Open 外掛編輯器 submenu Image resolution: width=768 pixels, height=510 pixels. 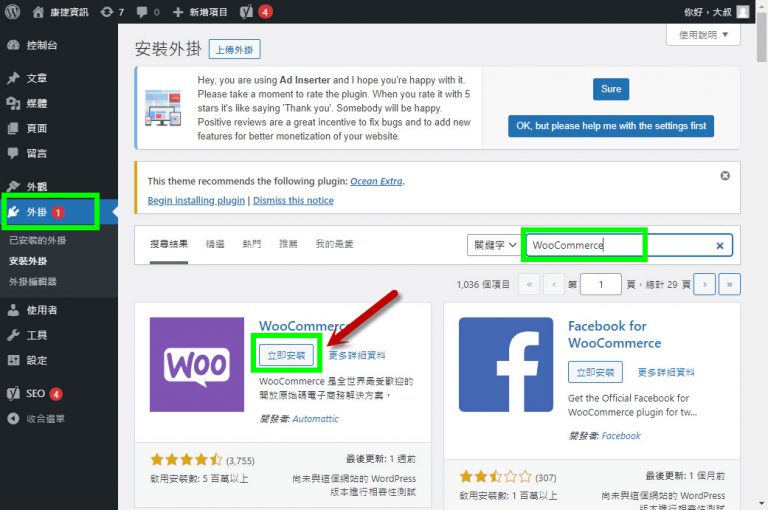[33, 282]
